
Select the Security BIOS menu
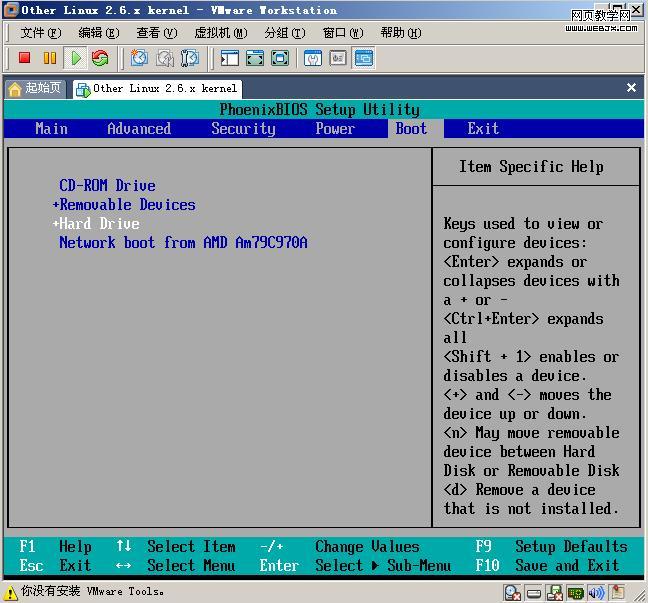(243, 129)
